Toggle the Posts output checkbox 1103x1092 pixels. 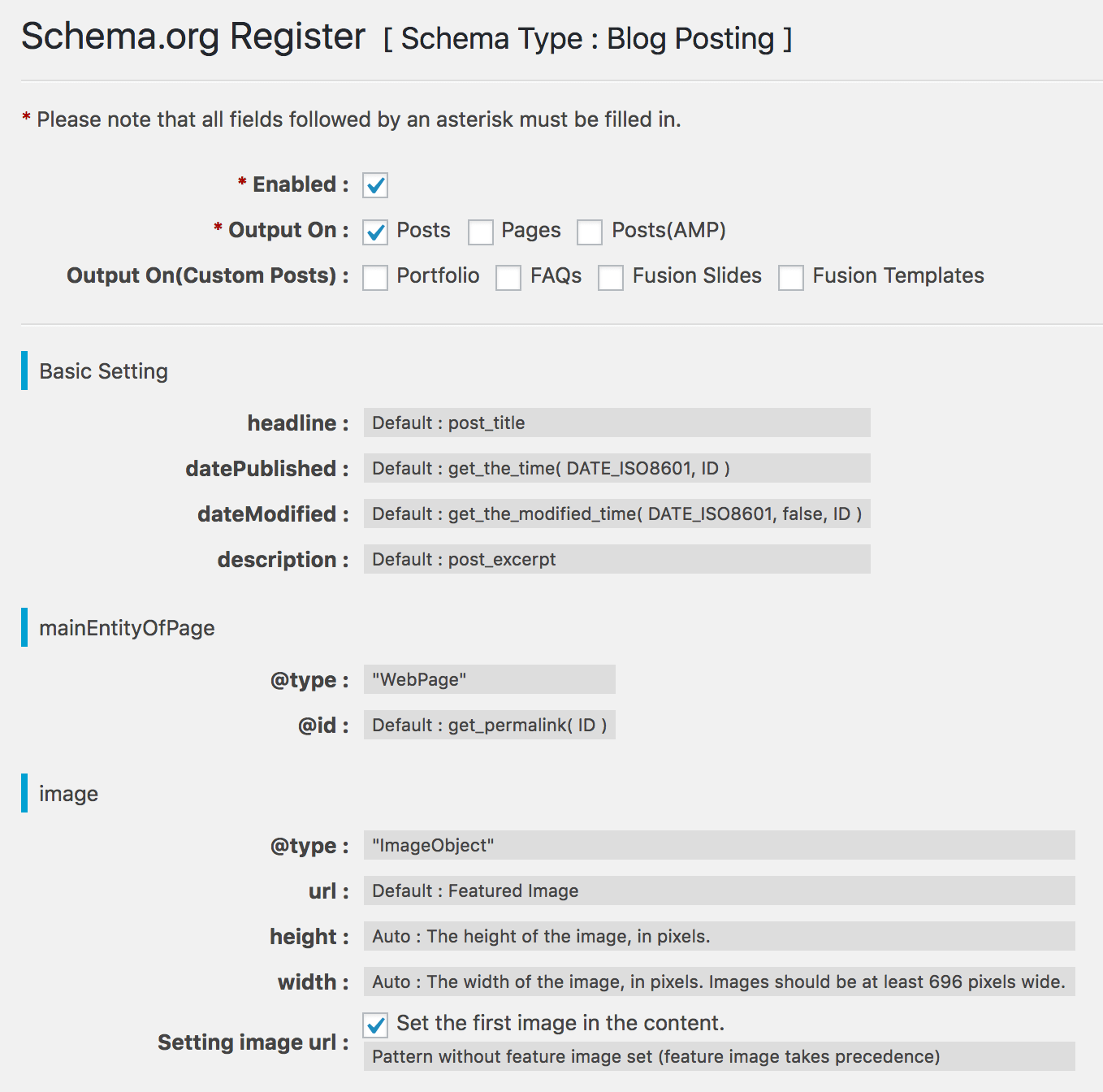(x=375, y=232)
